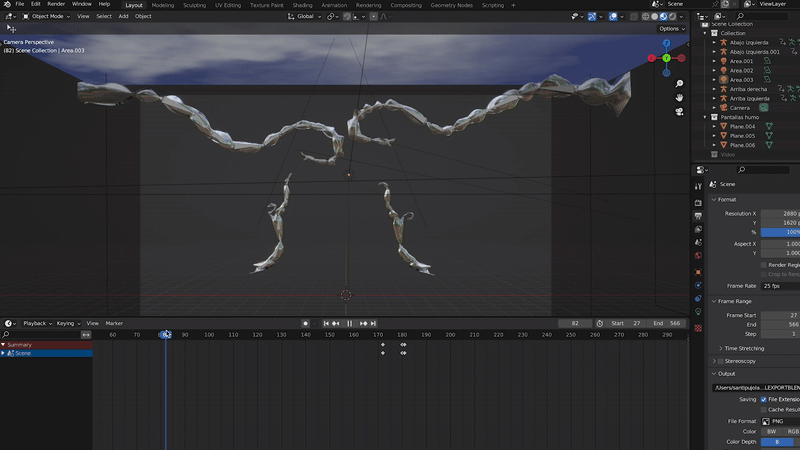Open the Tool properties tab
Screen dimensions: 800x450
698,187
